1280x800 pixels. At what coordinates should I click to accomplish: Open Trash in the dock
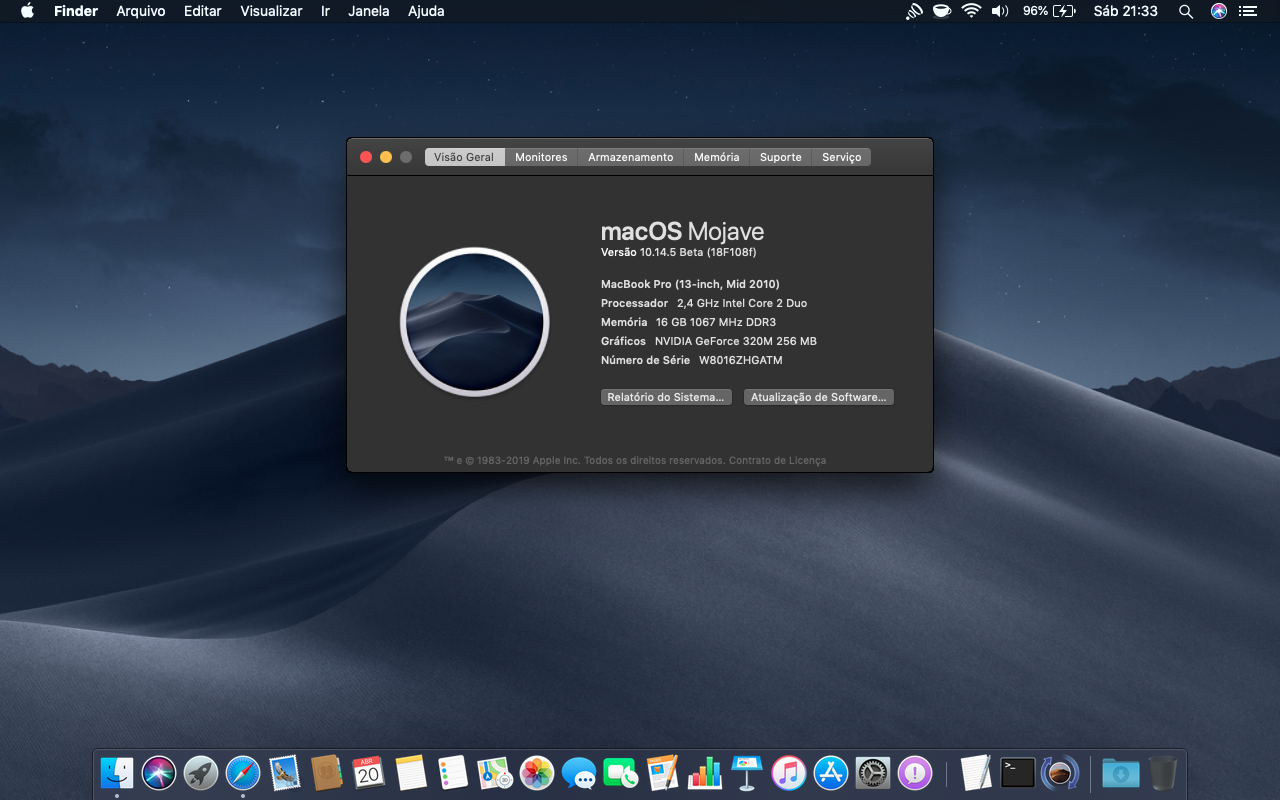click(1163, 773)
